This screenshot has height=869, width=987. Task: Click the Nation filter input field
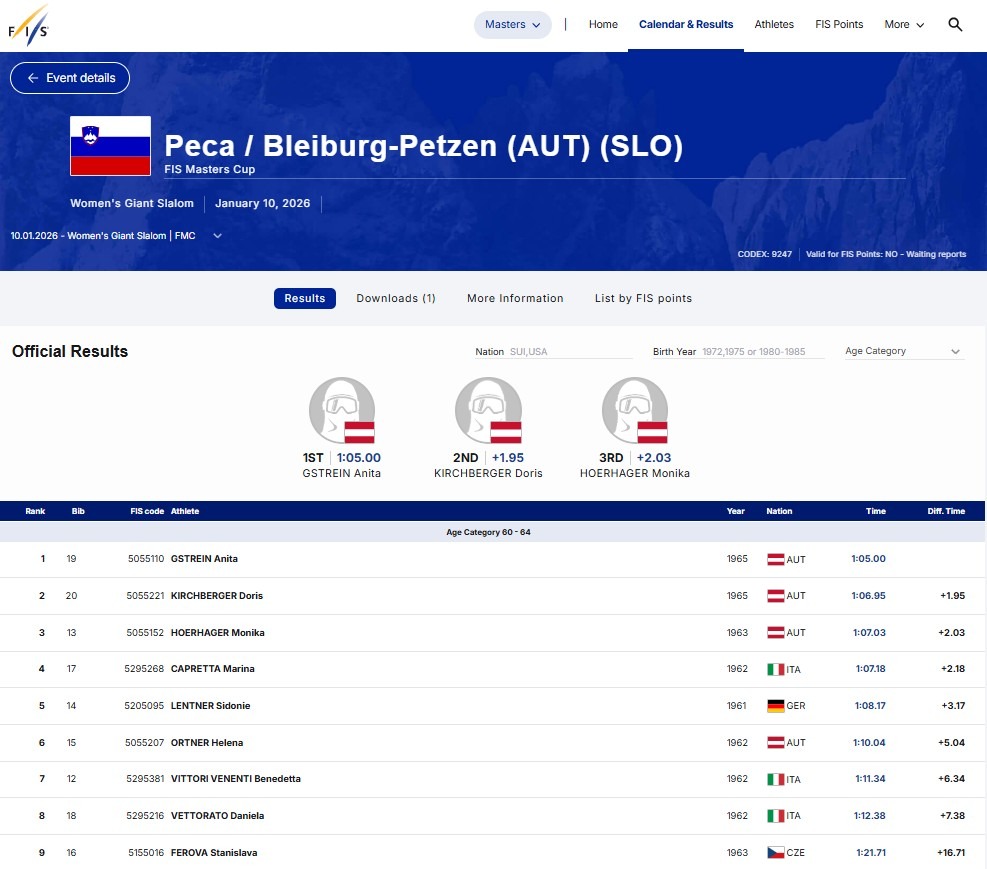click(x=570, y=352)
